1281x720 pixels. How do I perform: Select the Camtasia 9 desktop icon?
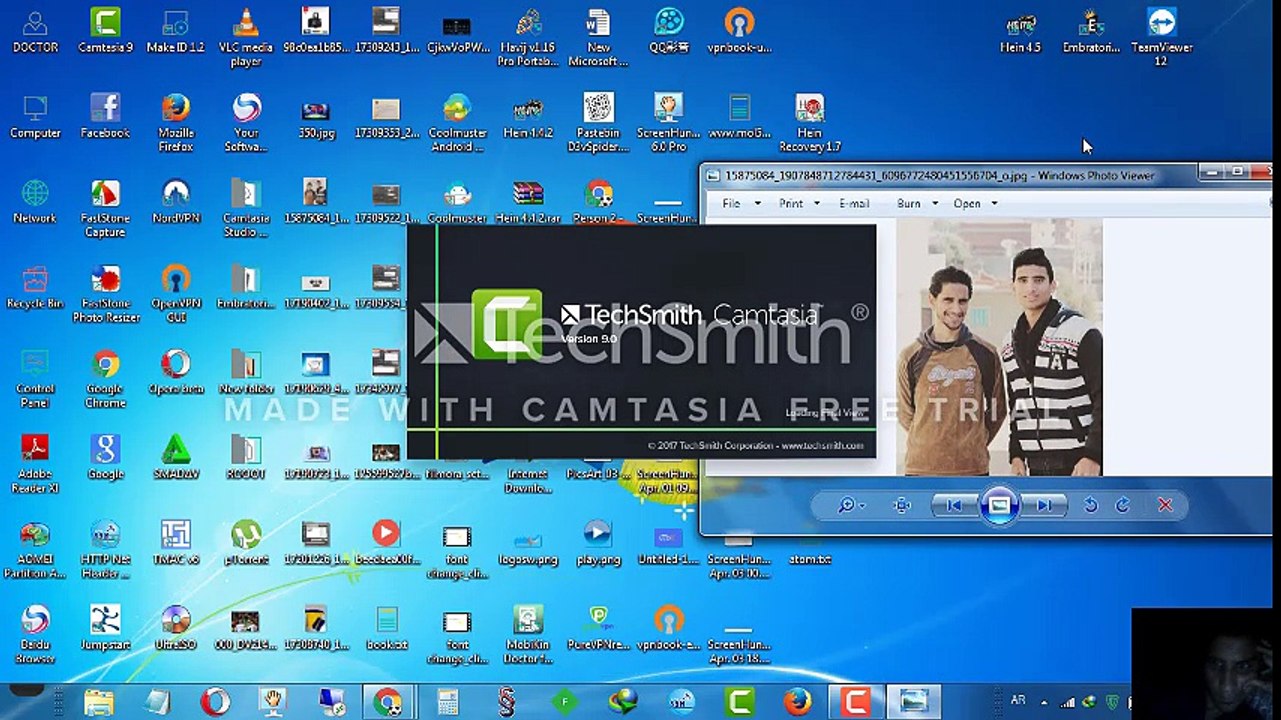[105, 30]
